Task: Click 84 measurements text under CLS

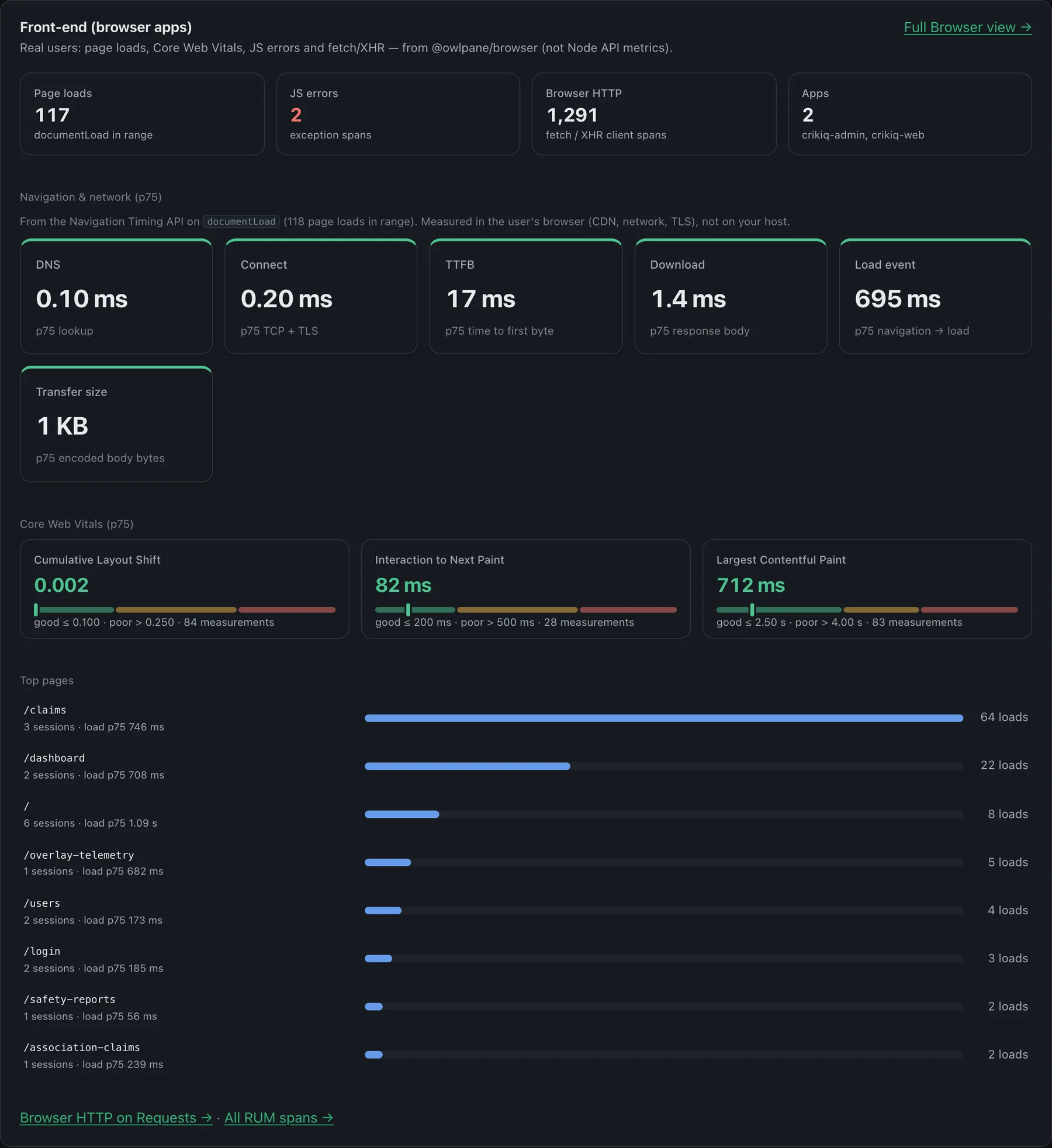Action: [x=229, y=622]
